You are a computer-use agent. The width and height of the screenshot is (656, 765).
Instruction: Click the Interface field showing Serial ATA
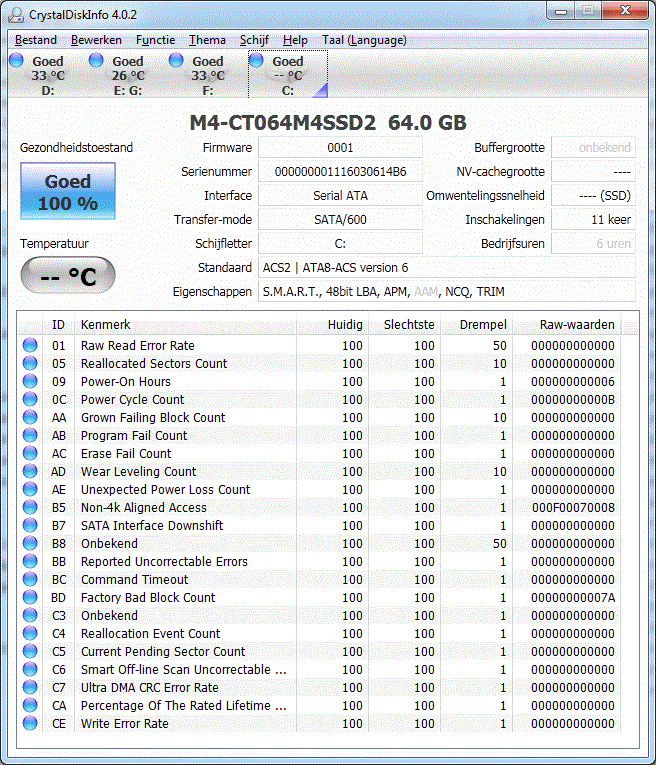(340, 195)
